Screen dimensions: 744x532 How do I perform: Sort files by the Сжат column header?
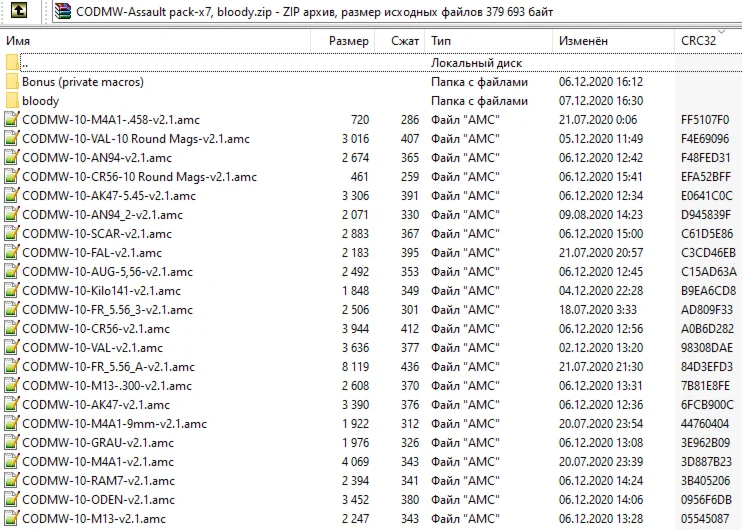pyautogui.click(x=400, y=41)
